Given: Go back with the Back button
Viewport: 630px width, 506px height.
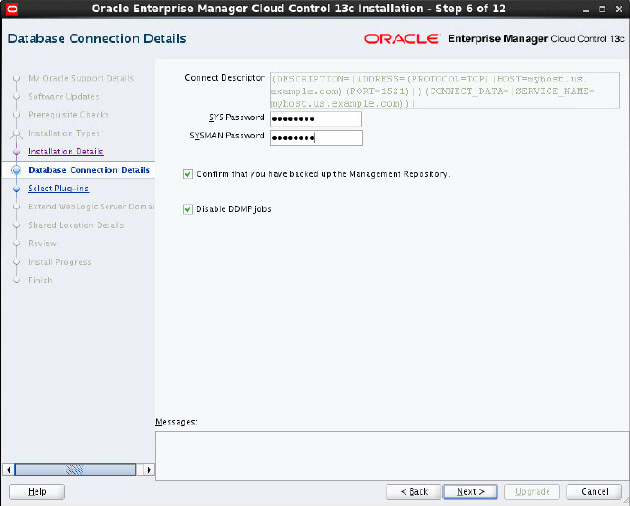Looking at the screenshot, I should (413, 492).
